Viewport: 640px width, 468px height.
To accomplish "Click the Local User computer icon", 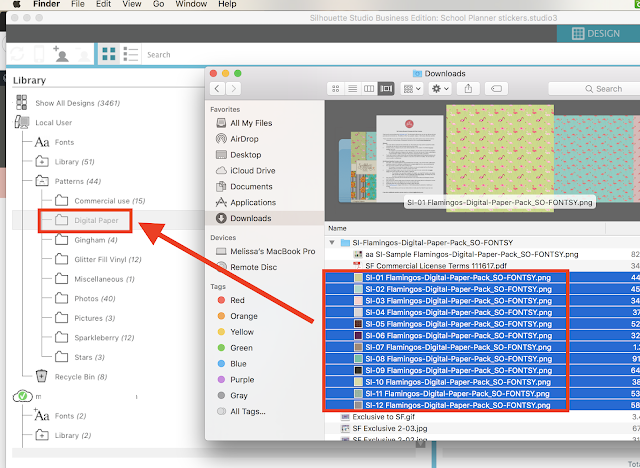I will pyautogui.click(x=22, y=122).
